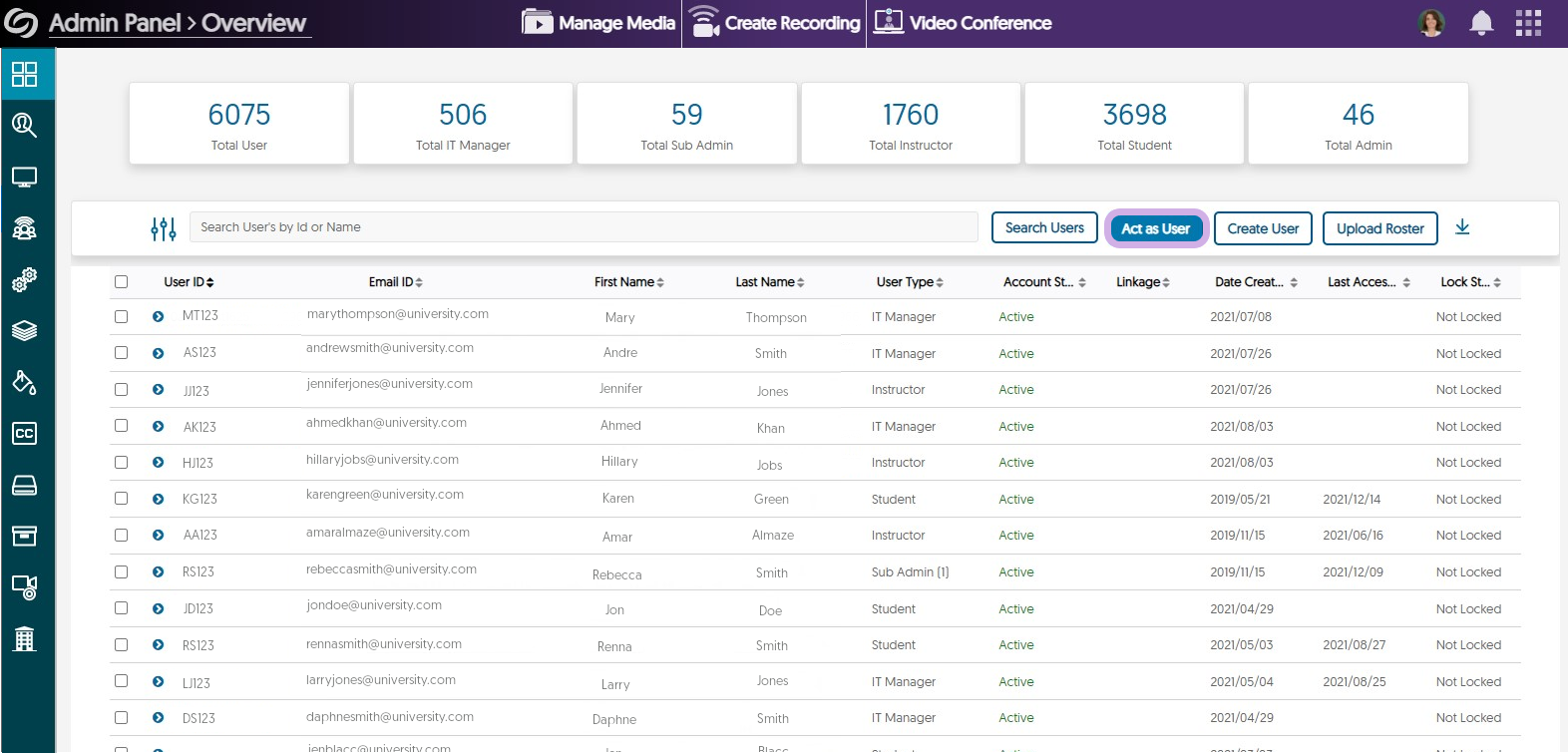Open Video Conference in top bar
This screenshot has width=1568, height=753.
(x=963, y=23)
